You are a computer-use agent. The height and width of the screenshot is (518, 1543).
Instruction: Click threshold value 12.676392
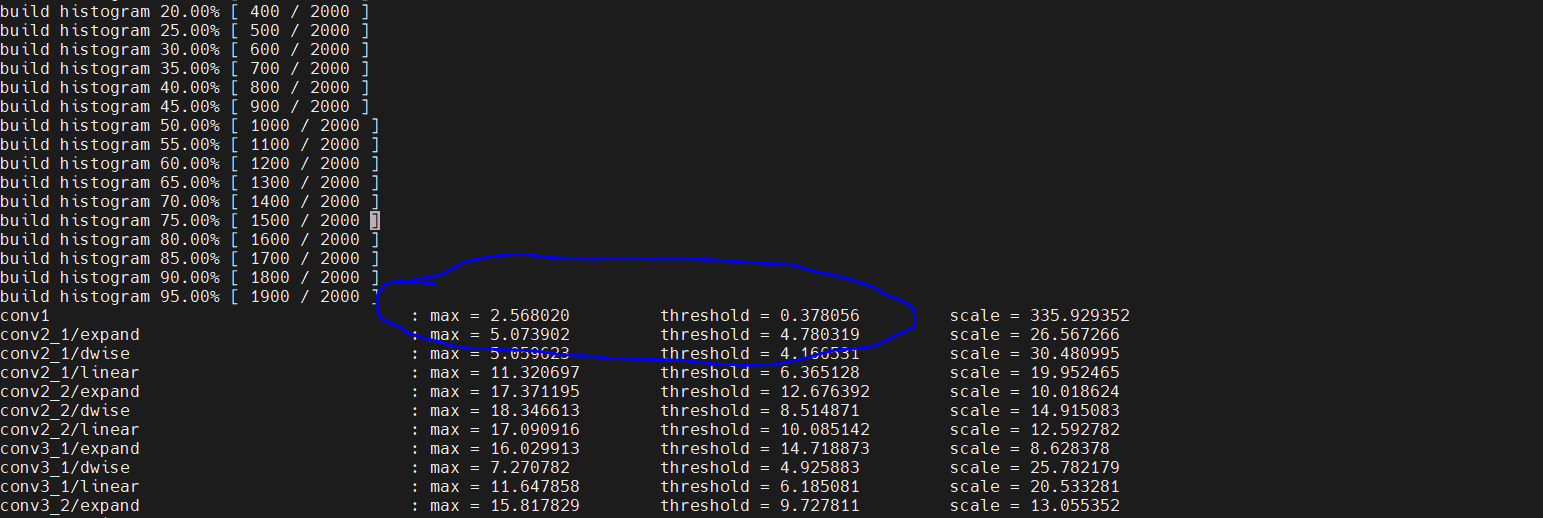(x=825, y=391)
